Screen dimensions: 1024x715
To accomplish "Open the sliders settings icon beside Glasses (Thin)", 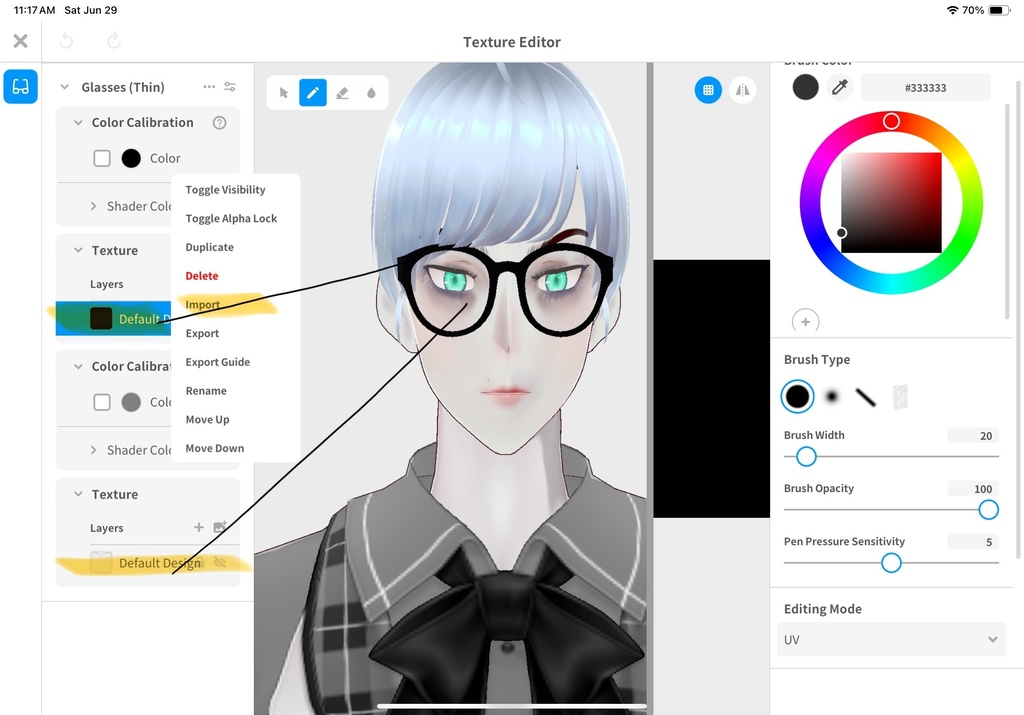I will click(230, 86).
